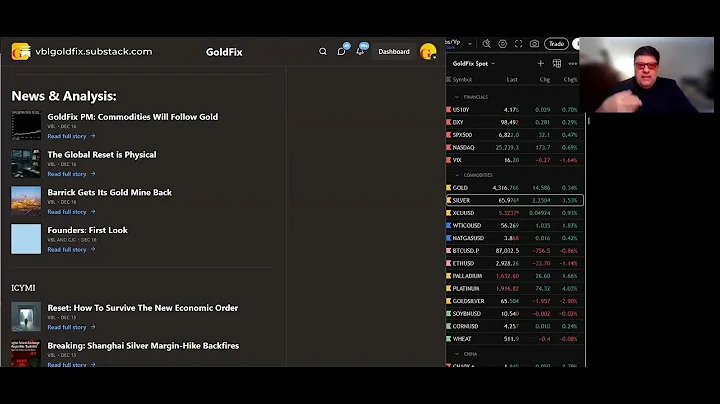
Task: Click the blue flag on NATGASUSD row
Action: 449,238
